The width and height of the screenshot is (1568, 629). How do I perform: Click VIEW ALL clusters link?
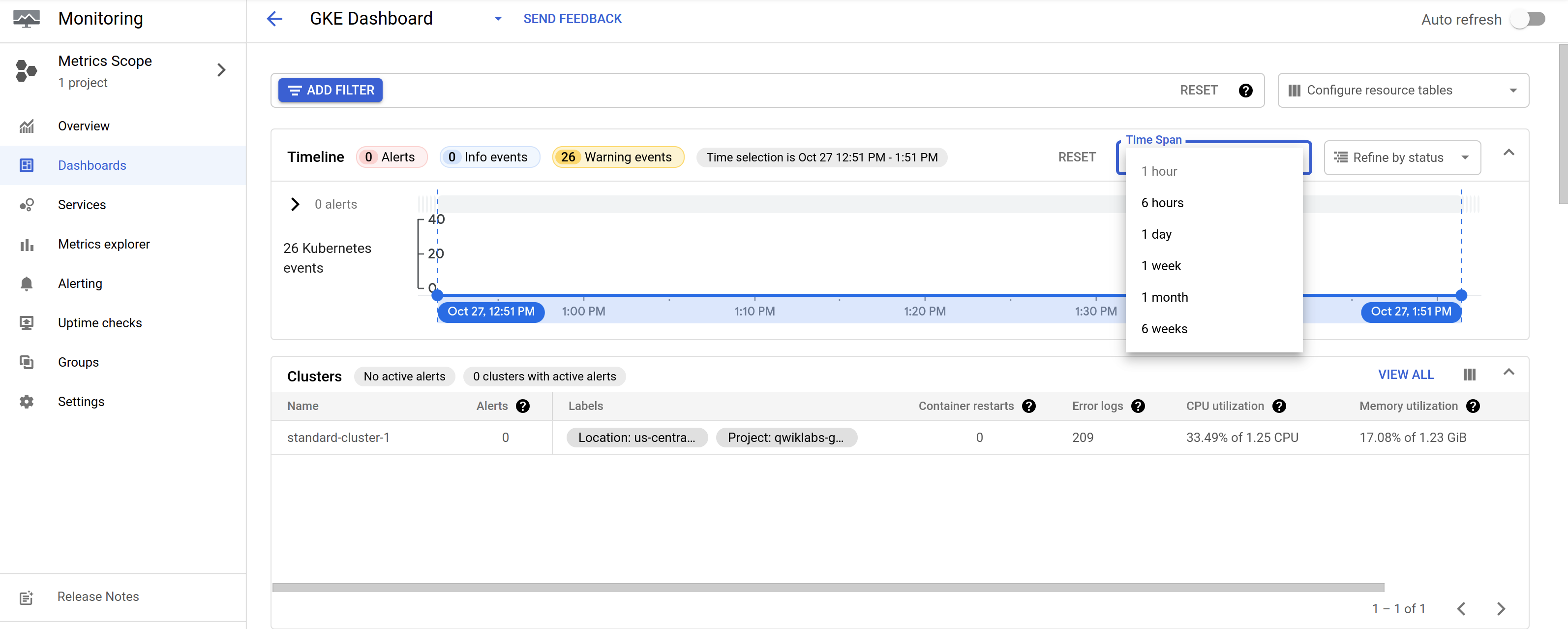coord(1406,375)
